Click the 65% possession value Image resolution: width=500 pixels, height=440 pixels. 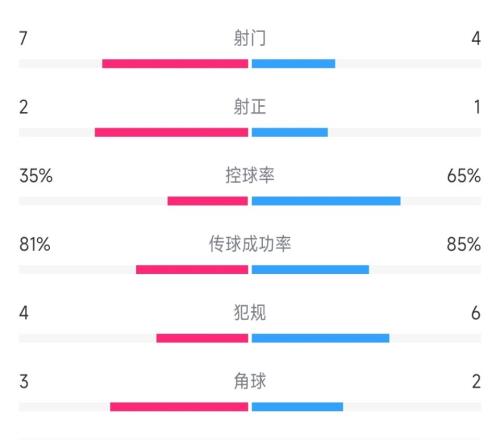(464, 176)
